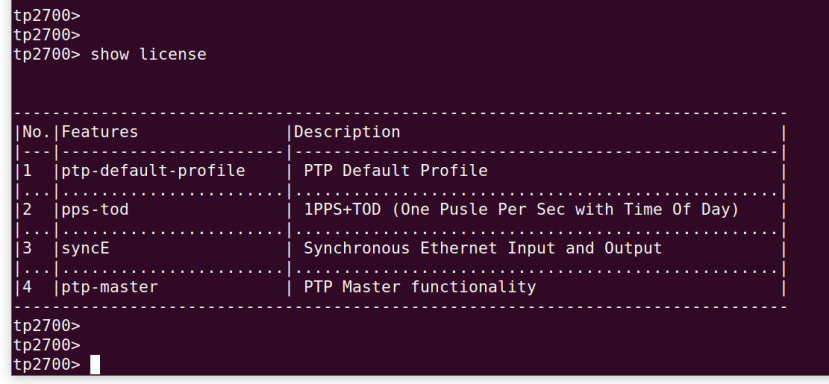Image resolution: width=829 pixels, height=384 pixels.
Task: Click the 'PTP Master functionality' description
Action: (x=420, y=287)
